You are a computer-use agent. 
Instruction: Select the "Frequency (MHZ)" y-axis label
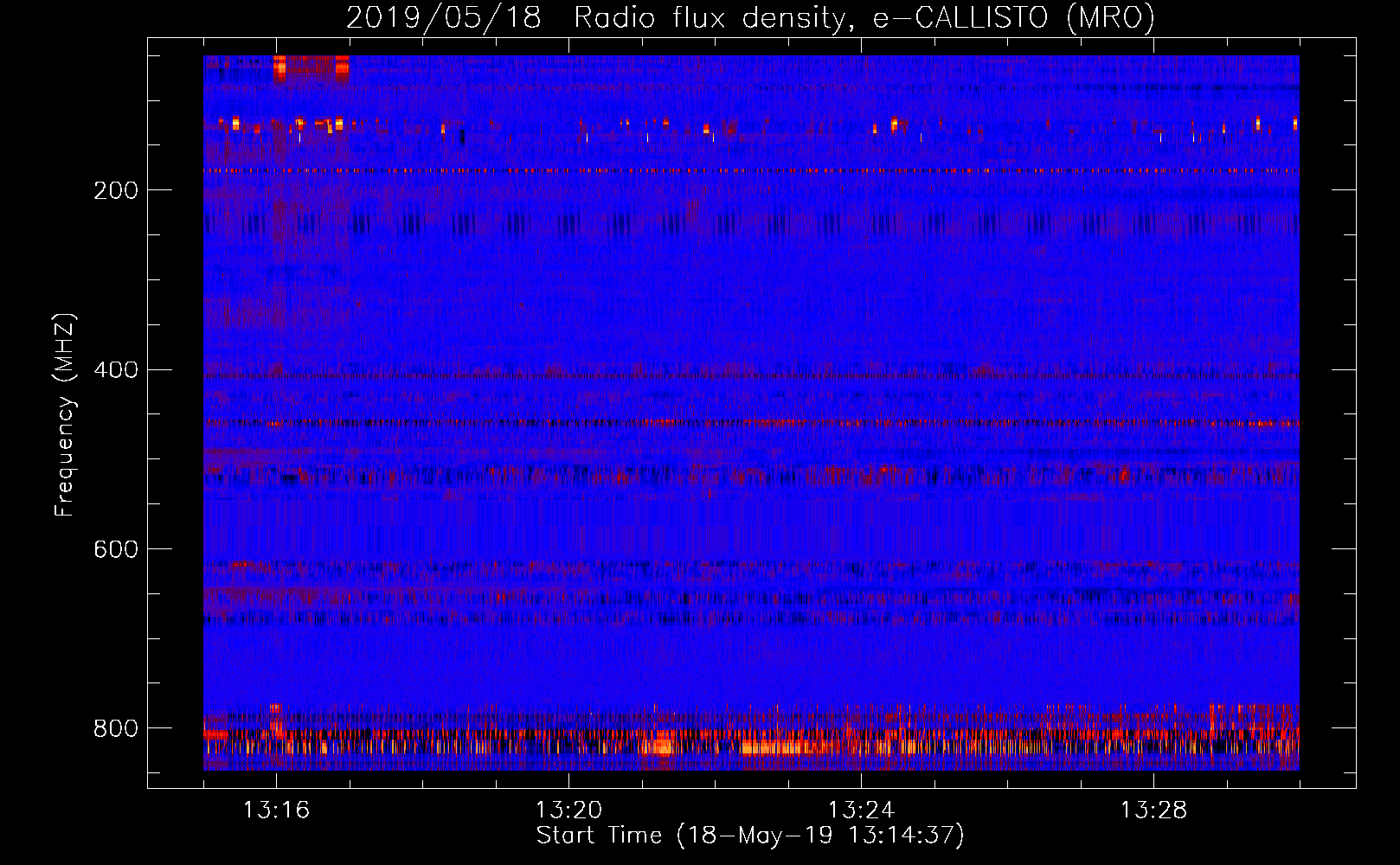(x=65, y=414)
